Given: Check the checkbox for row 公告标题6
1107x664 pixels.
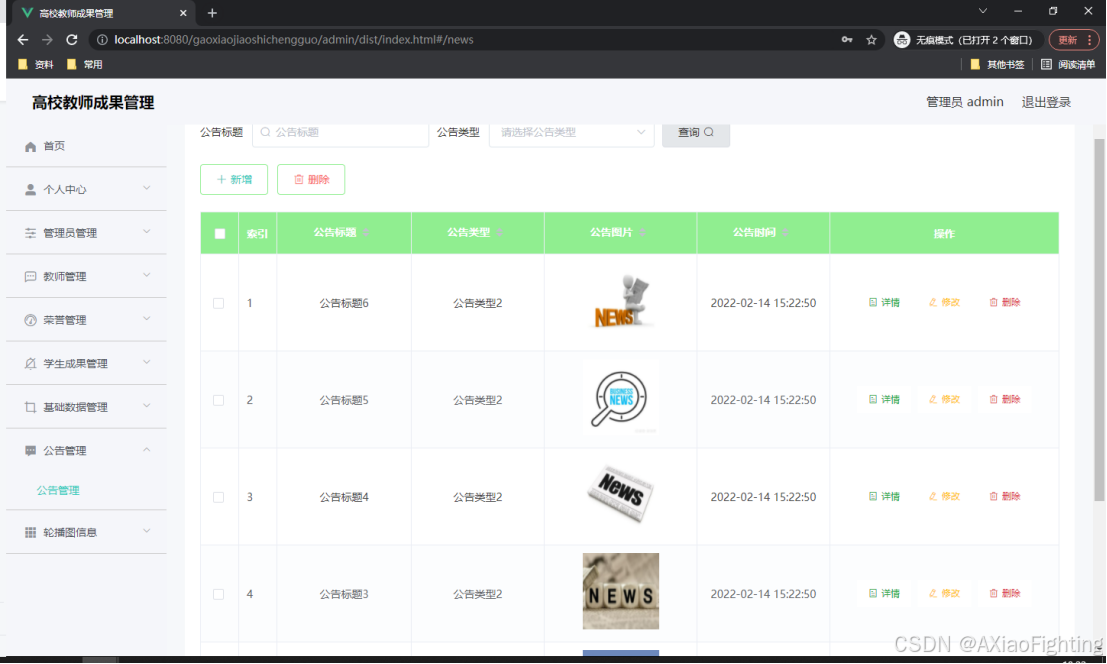Looking at the screenshot, I should 219,303.
